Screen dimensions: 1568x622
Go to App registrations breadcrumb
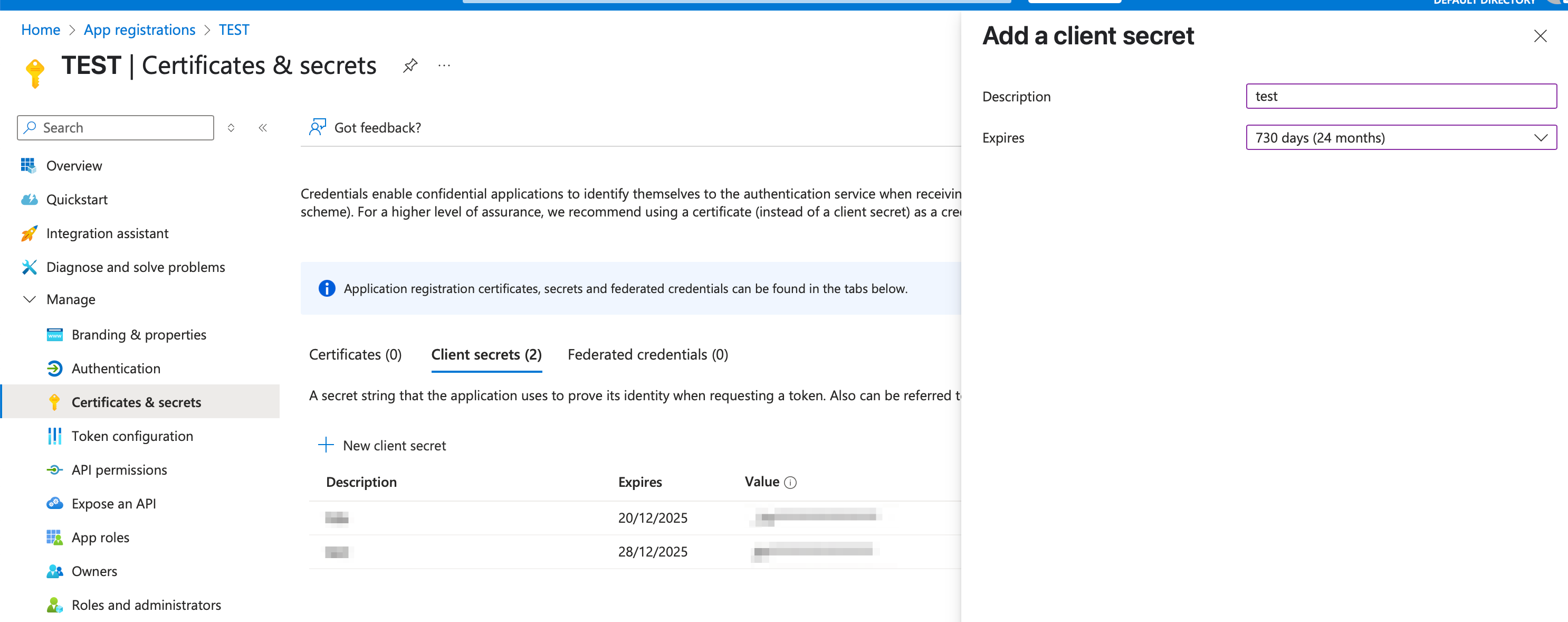[139, 30]
